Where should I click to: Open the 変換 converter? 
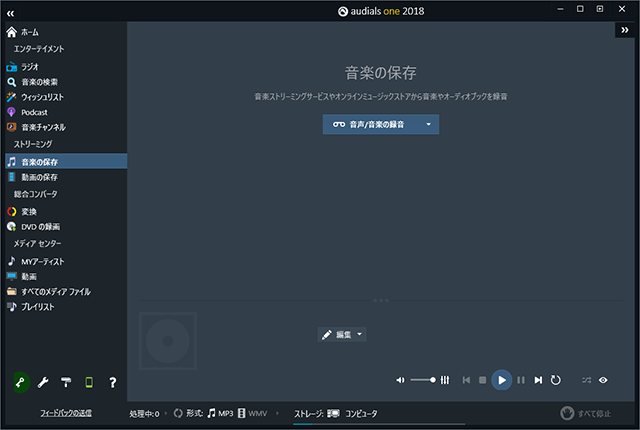click(66, 212)
